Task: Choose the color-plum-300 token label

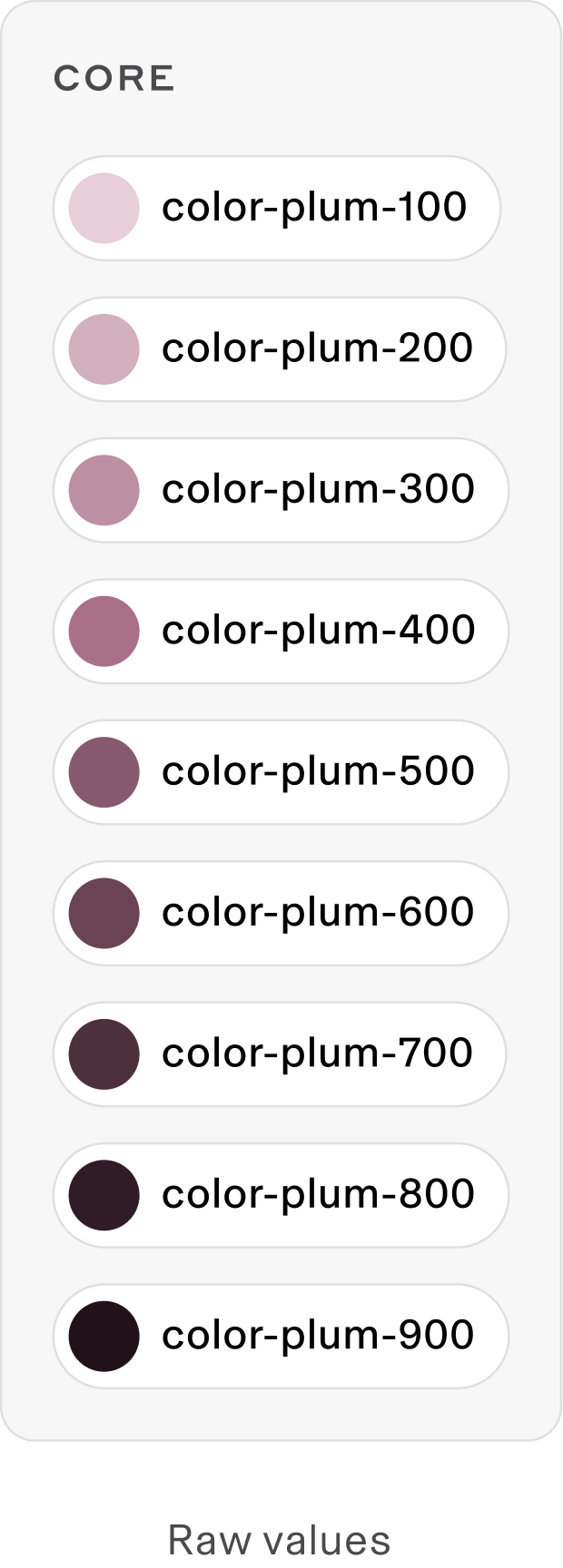Action: [x=318, y=489]
